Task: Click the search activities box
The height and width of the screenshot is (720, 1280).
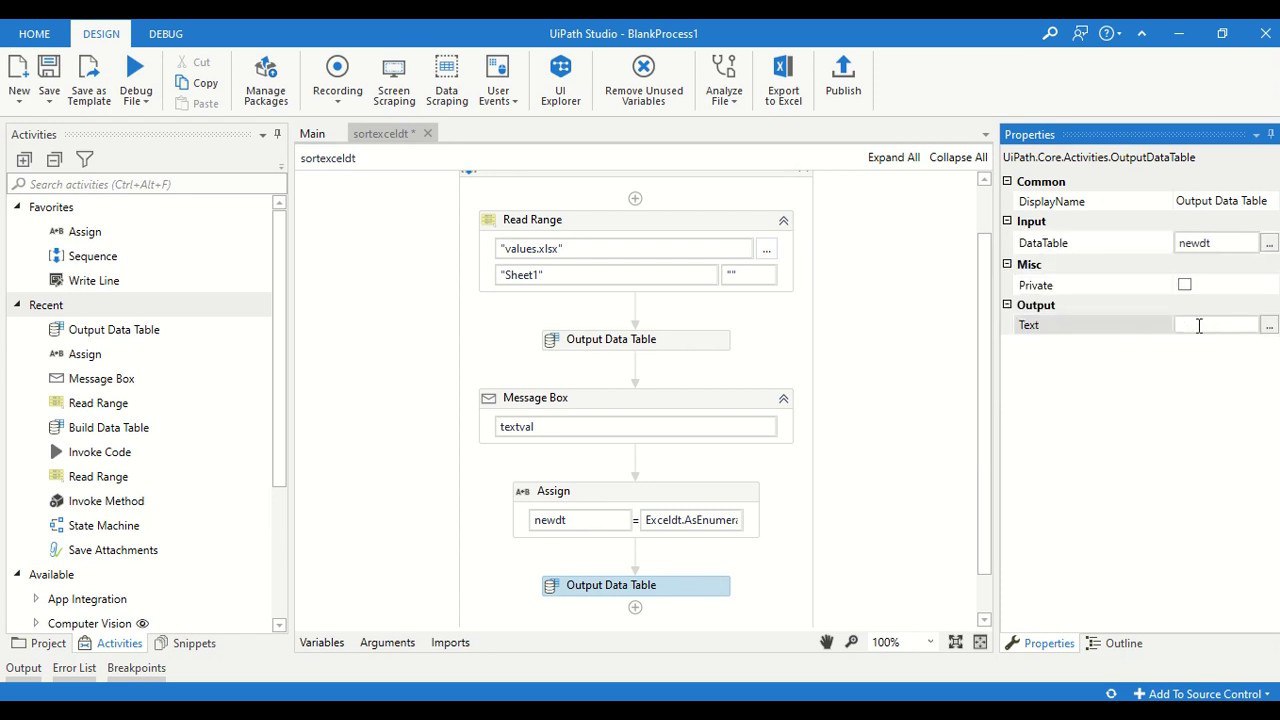Action: tap(147, 184)
